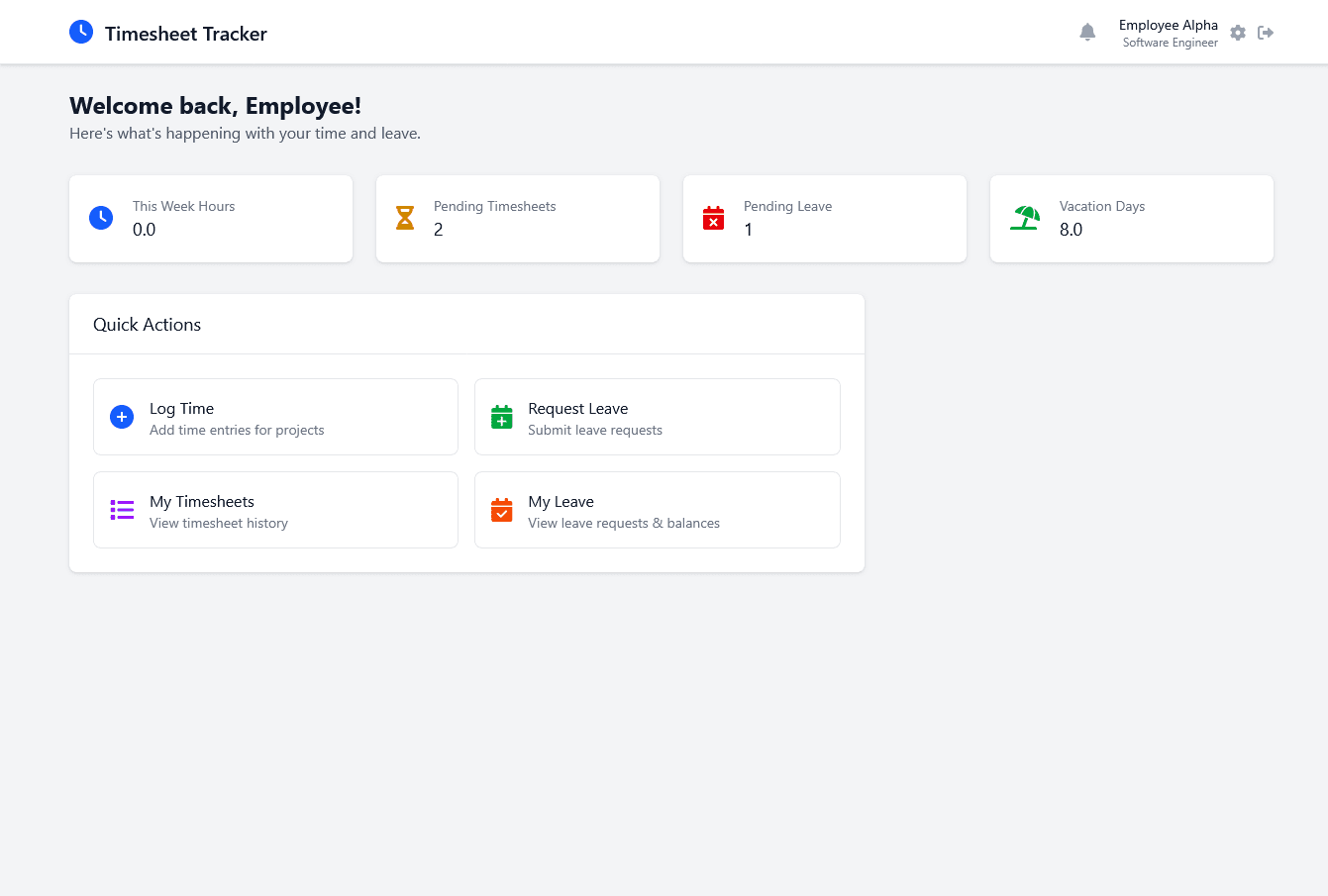Image resolution: width=1328 pixels, height=896 pixels.
Task: Click the blue plus icon for Log Time
Action: coord(122,417)
